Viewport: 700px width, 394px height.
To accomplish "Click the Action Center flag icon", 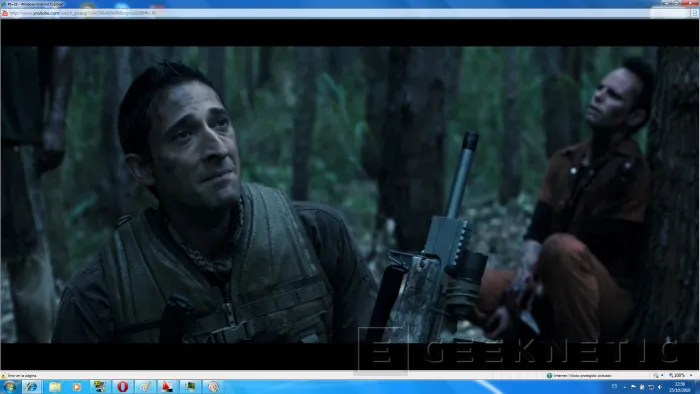I will pyautogui.click(x=633, y=387).
